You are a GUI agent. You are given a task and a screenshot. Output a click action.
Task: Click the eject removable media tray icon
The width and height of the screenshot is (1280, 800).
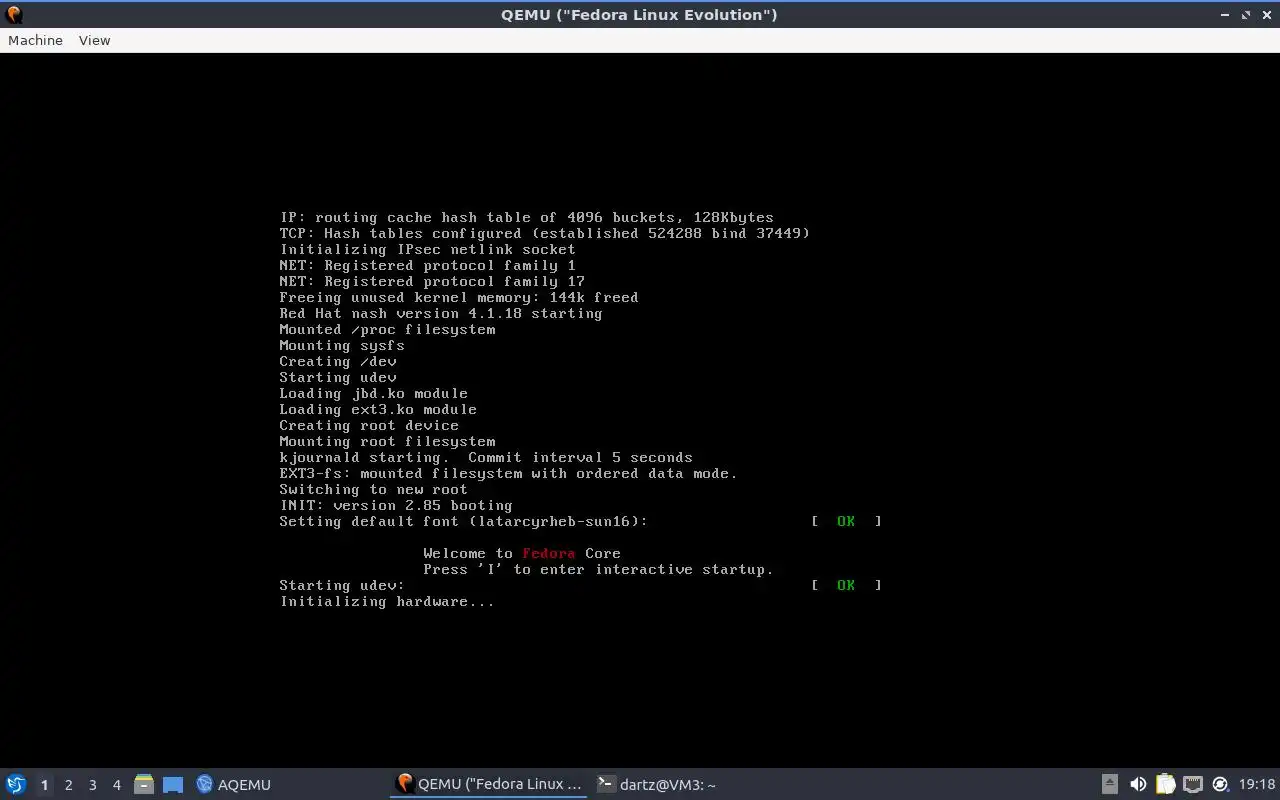point(1110,784)
